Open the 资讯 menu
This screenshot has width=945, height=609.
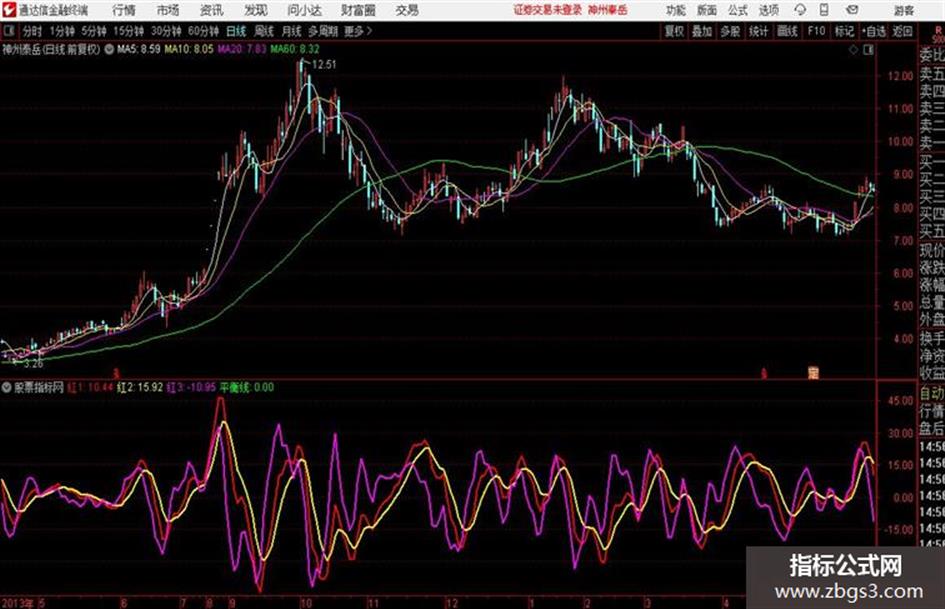click(x=212, y=10)
